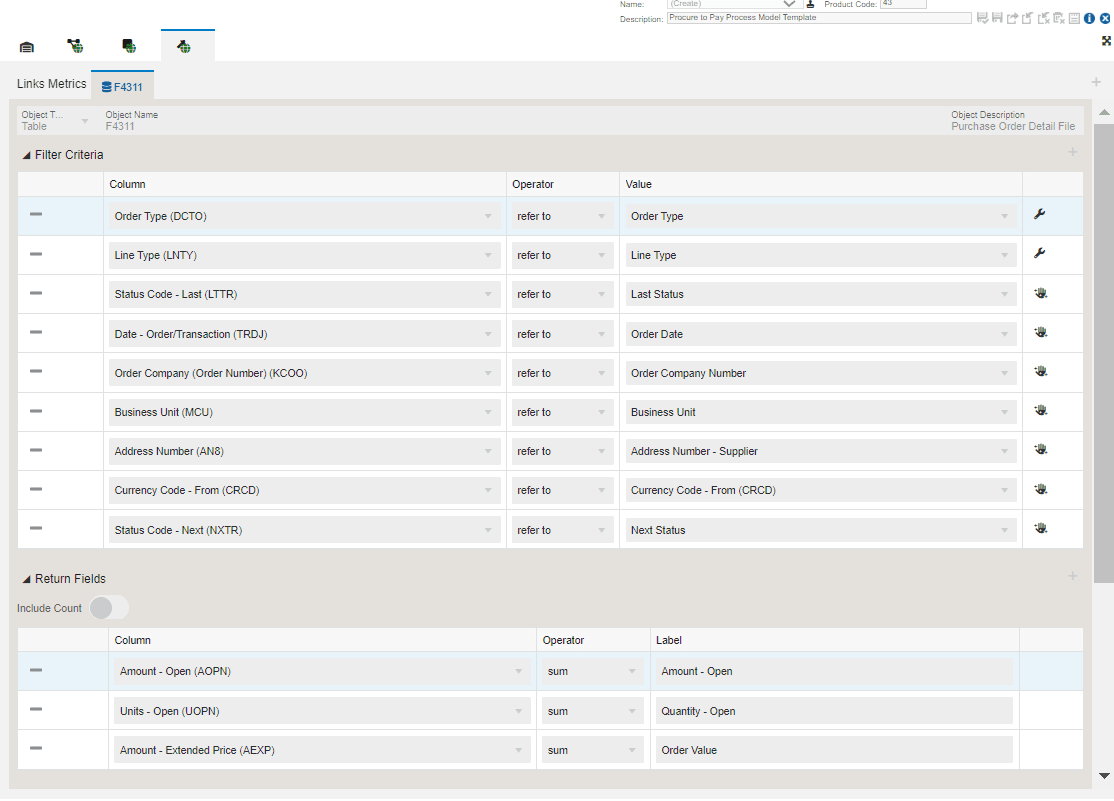The width and height of the screenshot is (1114, 801).
Task: Add a new Links Metrics tab with plus
Action: tap(1096, 82)
